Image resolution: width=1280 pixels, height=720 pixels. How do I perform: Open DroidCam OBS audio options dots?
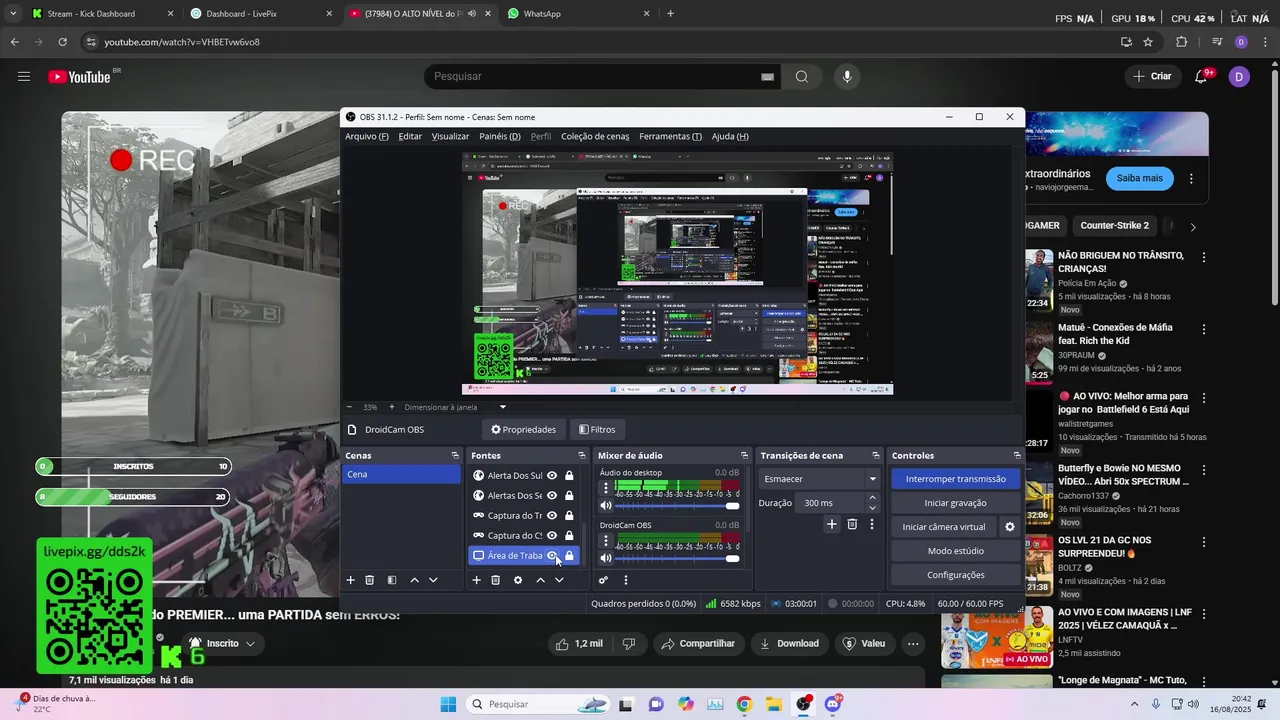(x=605, y=540)
